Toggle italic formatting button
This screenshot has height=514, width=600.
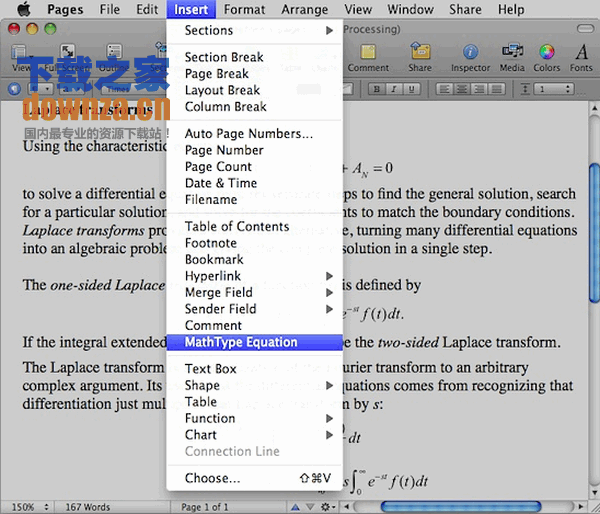tap(394, 89)
